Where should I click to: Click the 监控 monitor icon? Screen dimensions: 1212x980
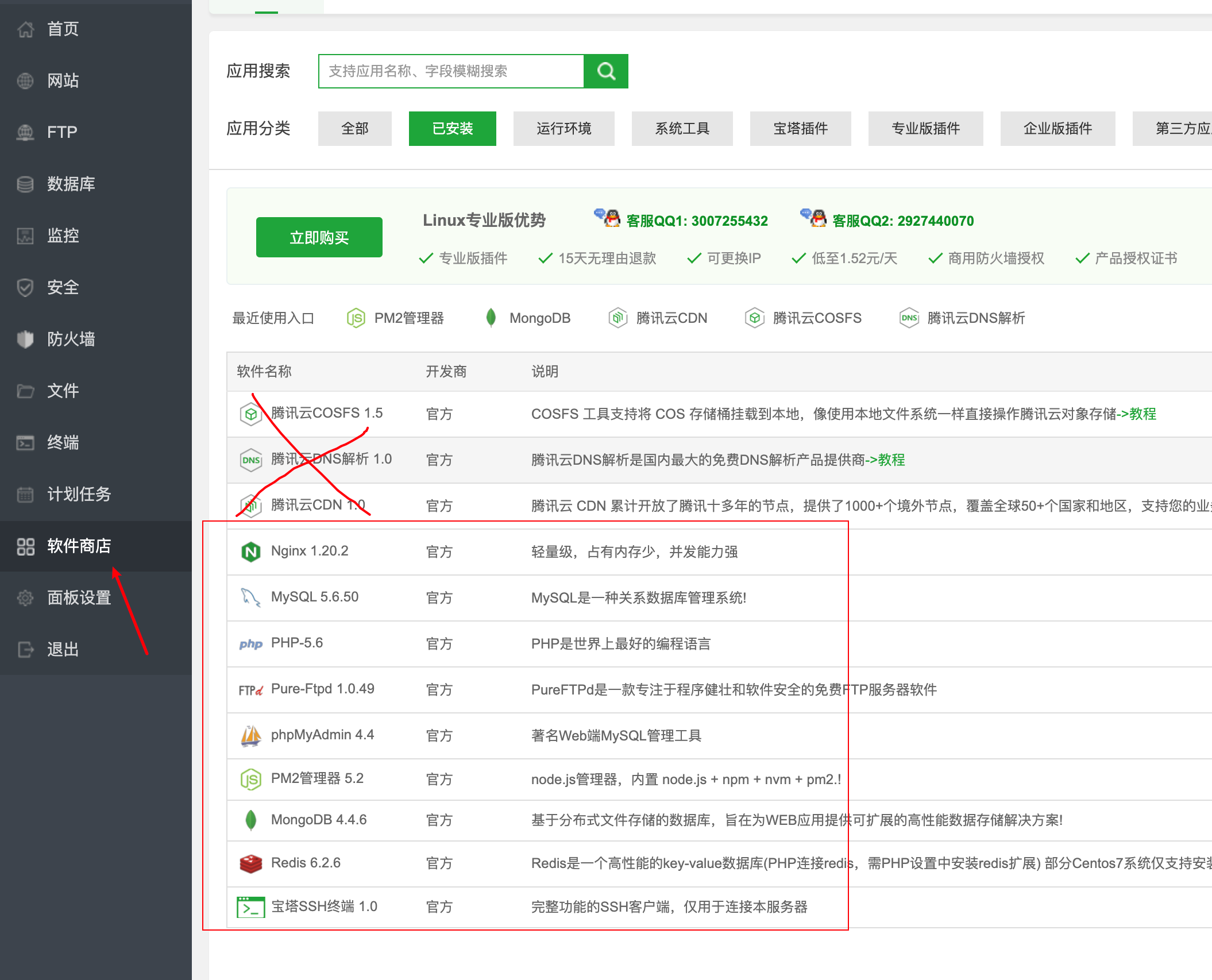(25, 236)
